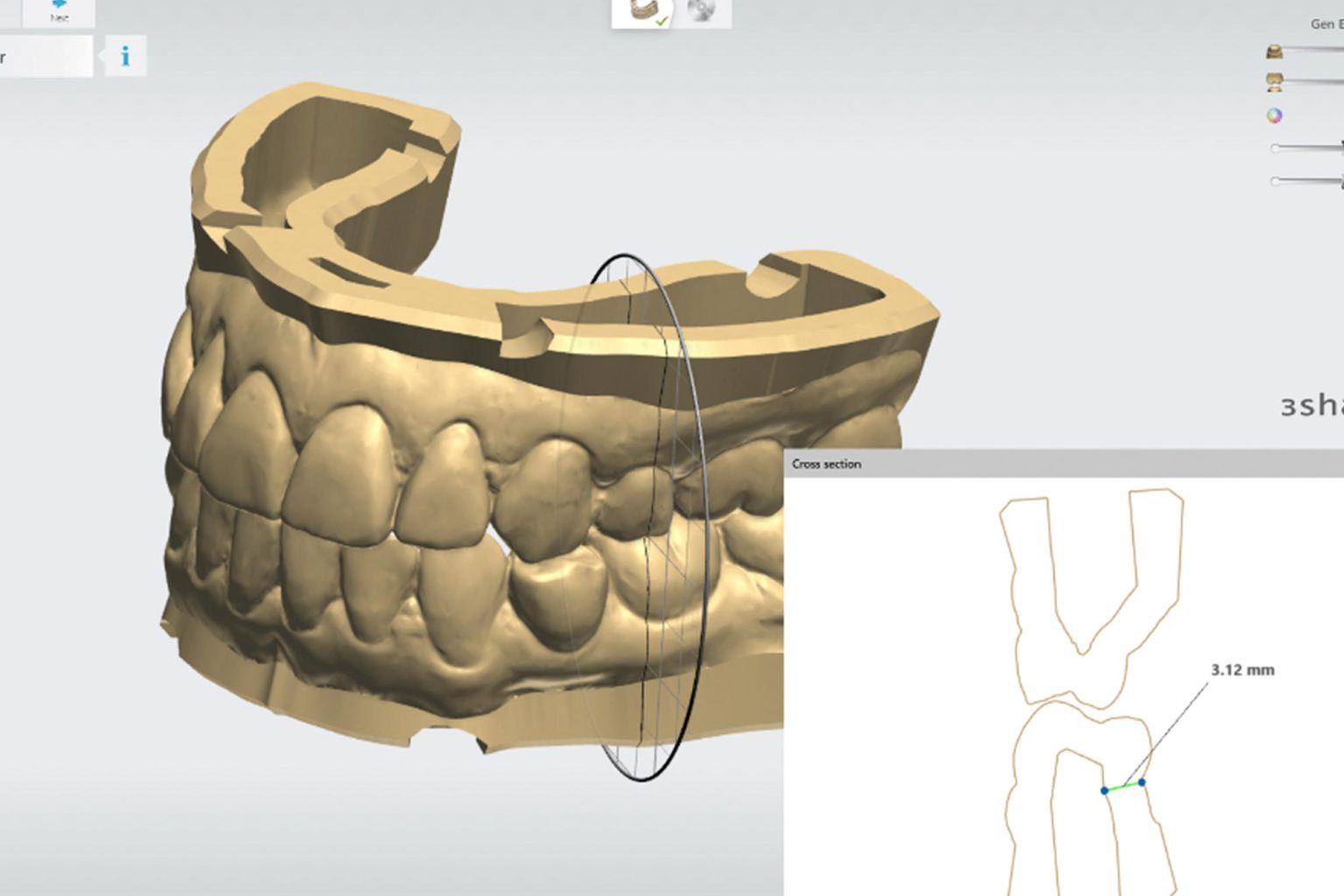Select the upper jaw scan thumbnail at top center
Screen dimensions: 1344x896
[x=641, y=9]
